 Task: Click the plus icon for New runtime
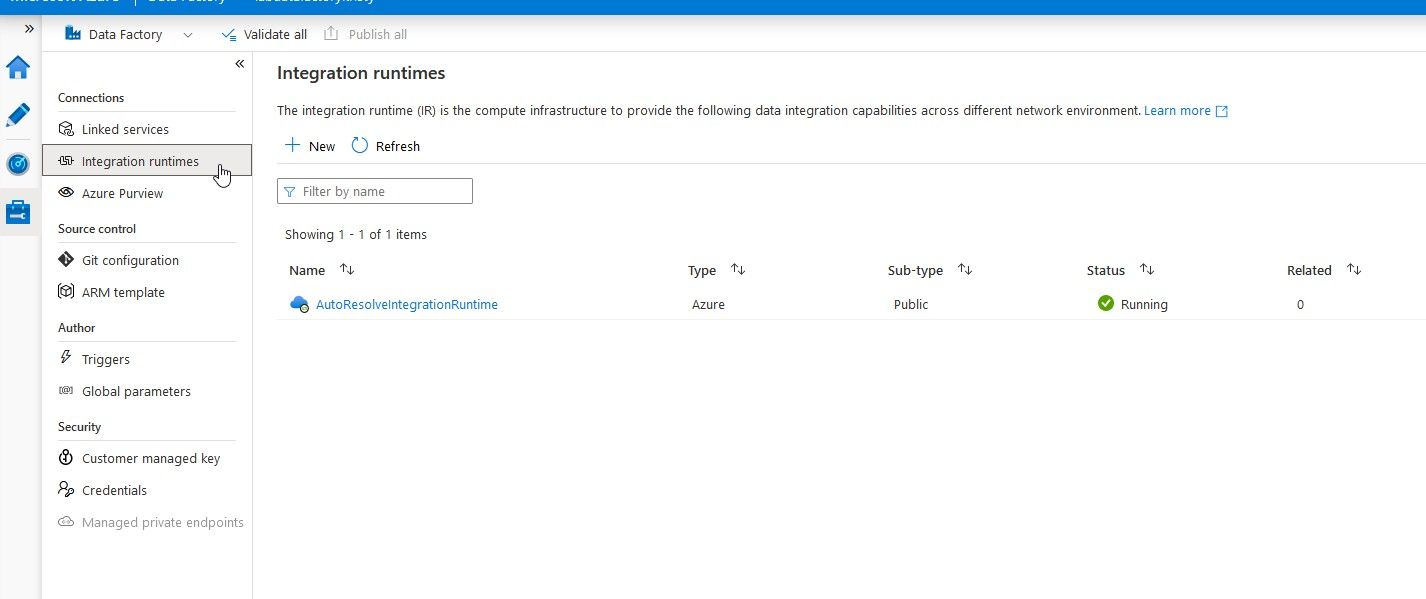click(x=292, y=146)
